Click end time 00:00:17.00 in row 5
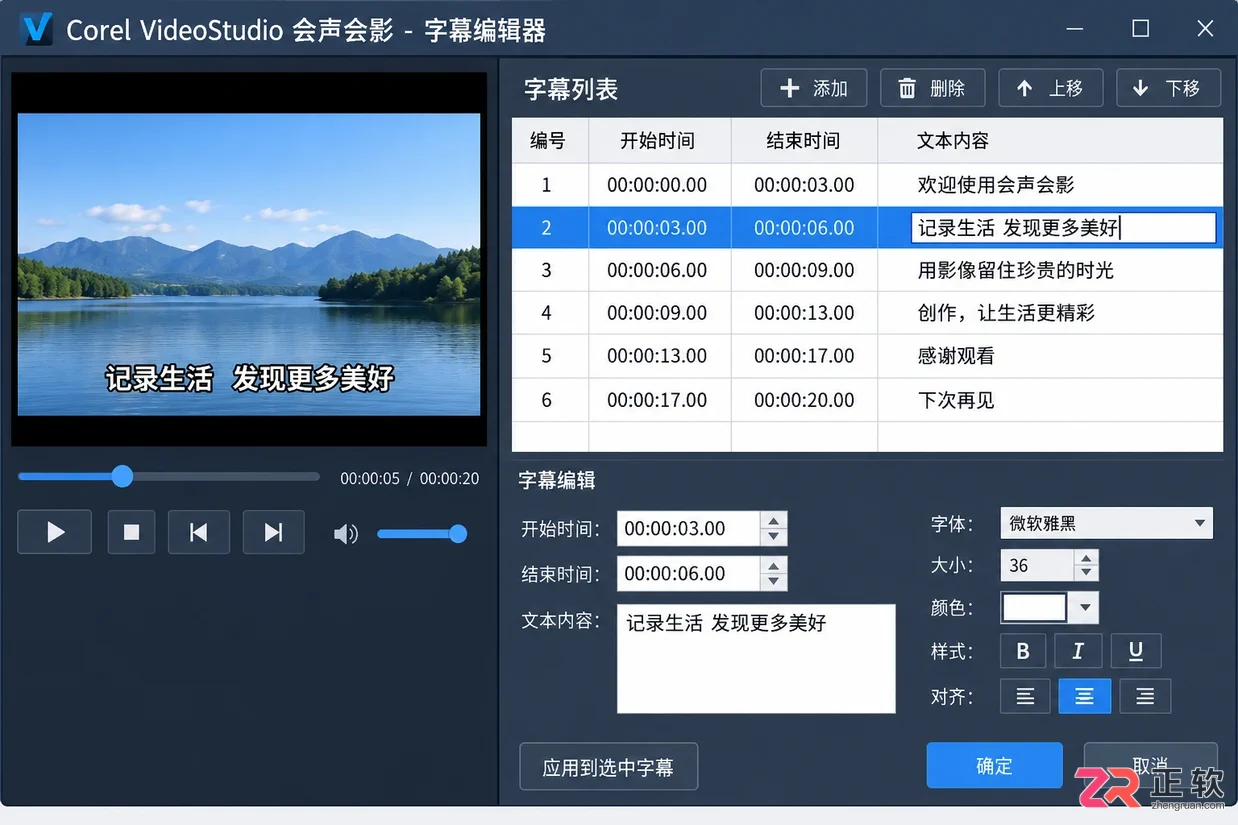This screenshot has width=1238, height=825. 804,356
